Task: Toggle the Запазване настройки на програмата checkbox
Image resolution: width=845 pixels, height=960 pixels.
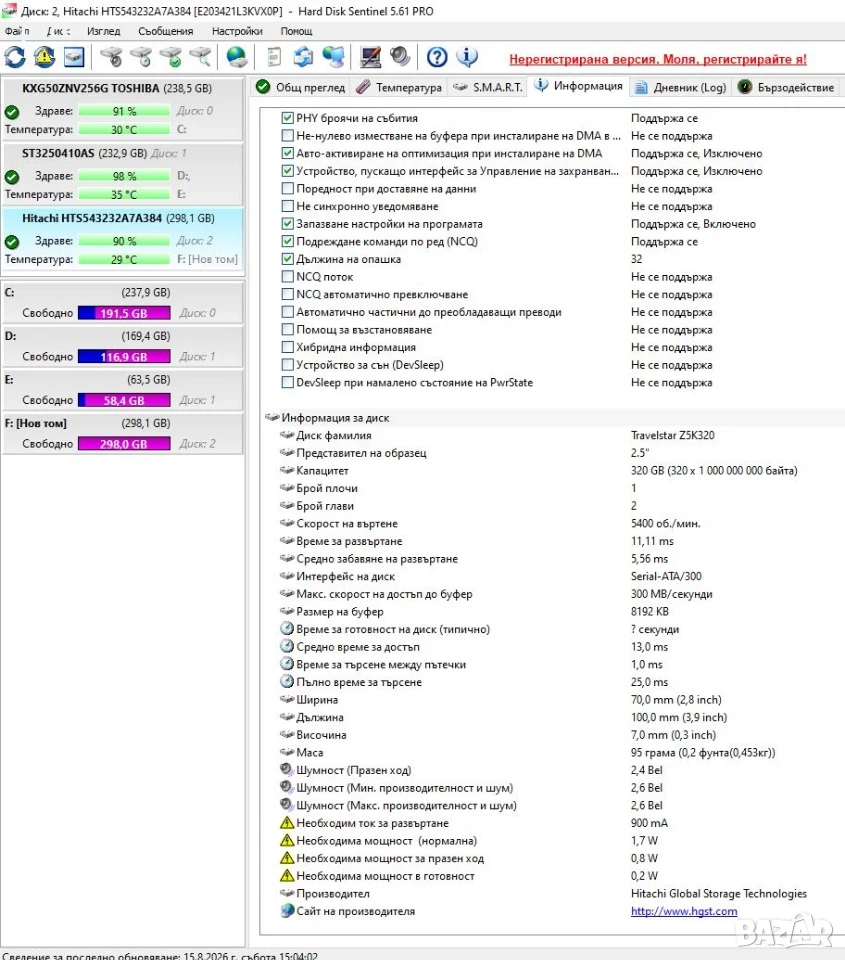Action: [x=287, y=223]
